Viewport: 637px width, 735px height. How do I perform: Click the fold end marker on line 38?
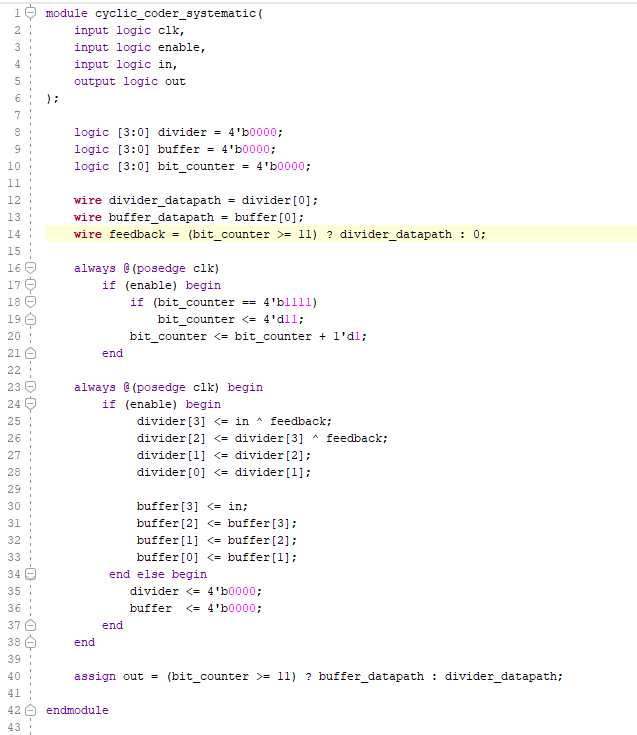(x=30, y=642)
